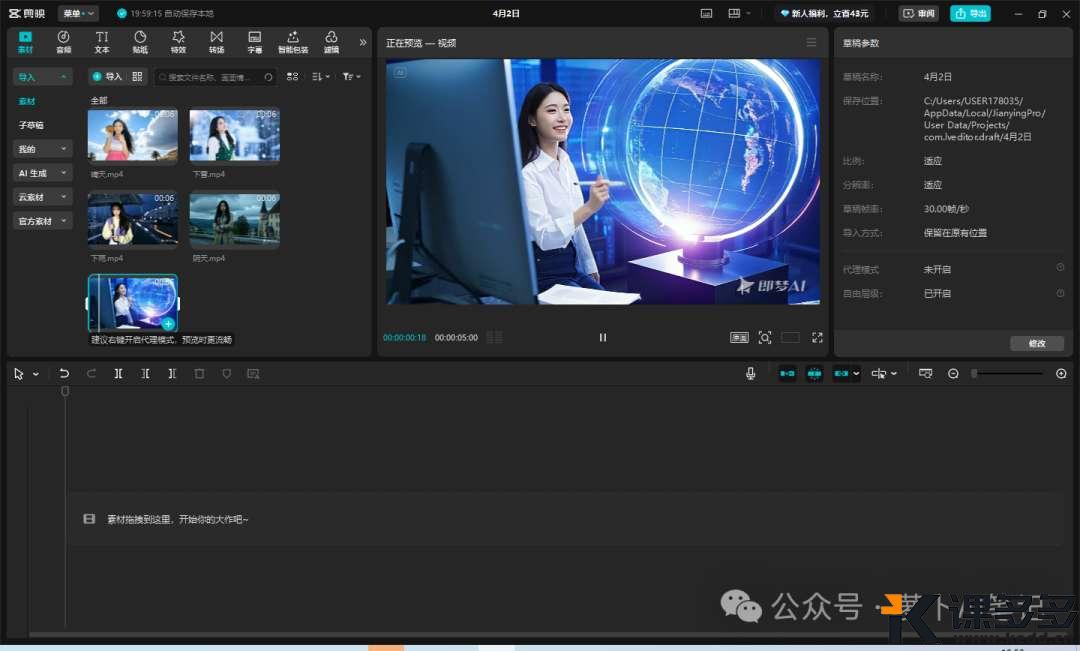The image size is (1080, 651).
Task: Switch to the 转场 (Transitions) tab
Action: (216, 42)
